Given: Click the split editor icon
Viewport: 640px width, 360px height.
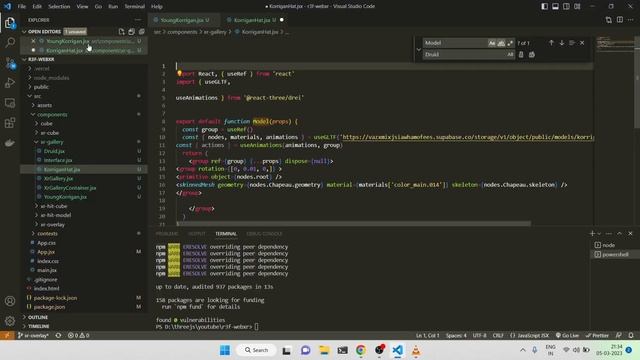Looking at the screenshot, I should [x=620, y=20].
